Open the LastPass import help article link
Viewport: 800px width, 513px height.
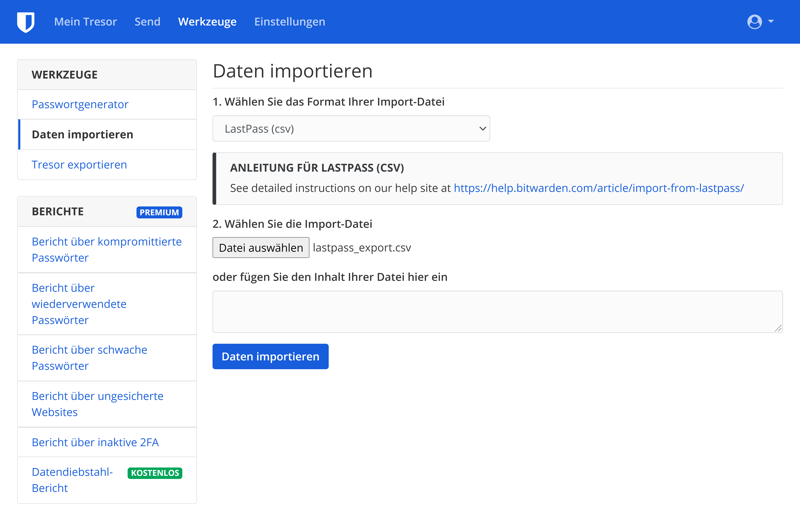(598, 188)
